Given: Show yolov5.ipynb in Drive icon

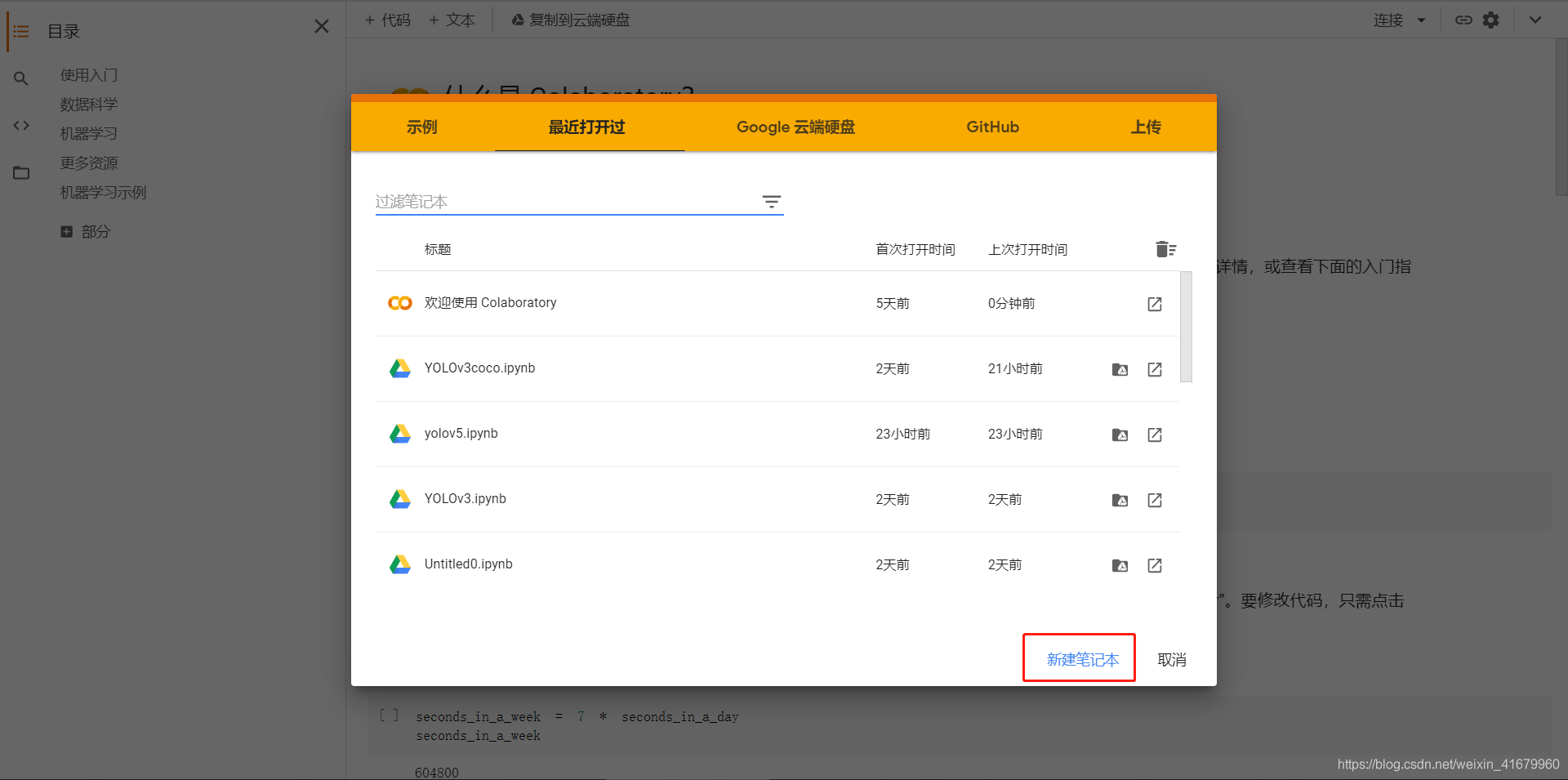Looking at the screenshot, I should 1120,435.
